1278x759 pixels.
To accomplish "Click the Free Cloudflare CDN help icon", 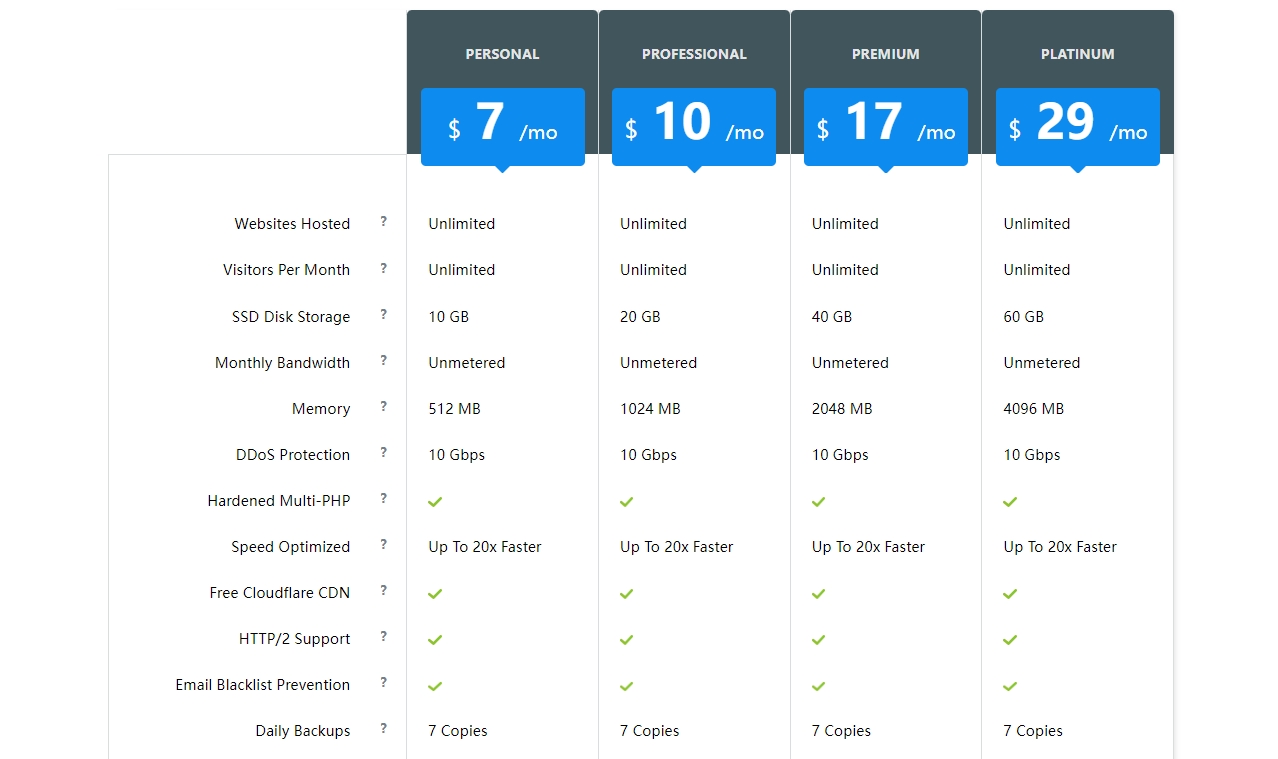I will pyautogui.click(x=383, y=591).
